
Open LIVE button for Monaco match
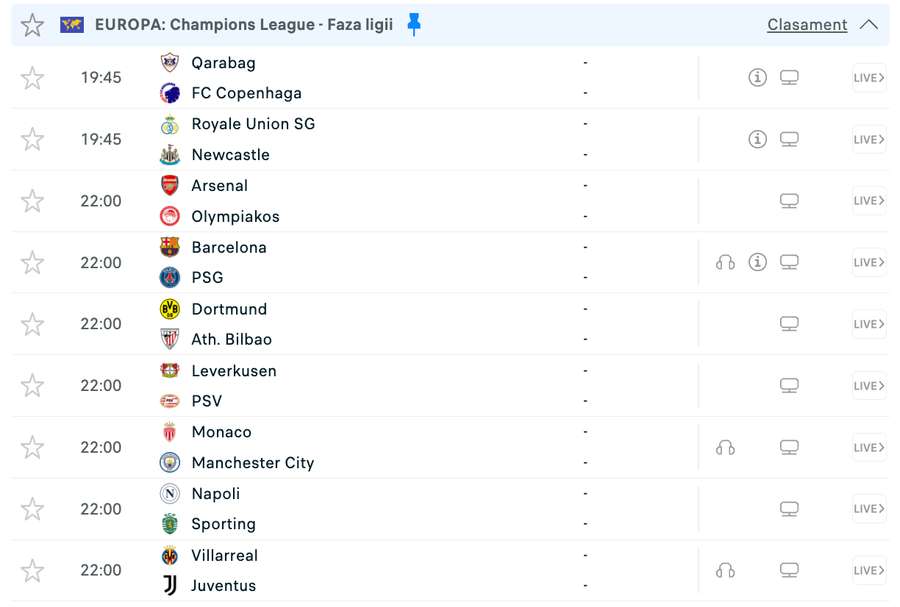(x=869, y=447)
